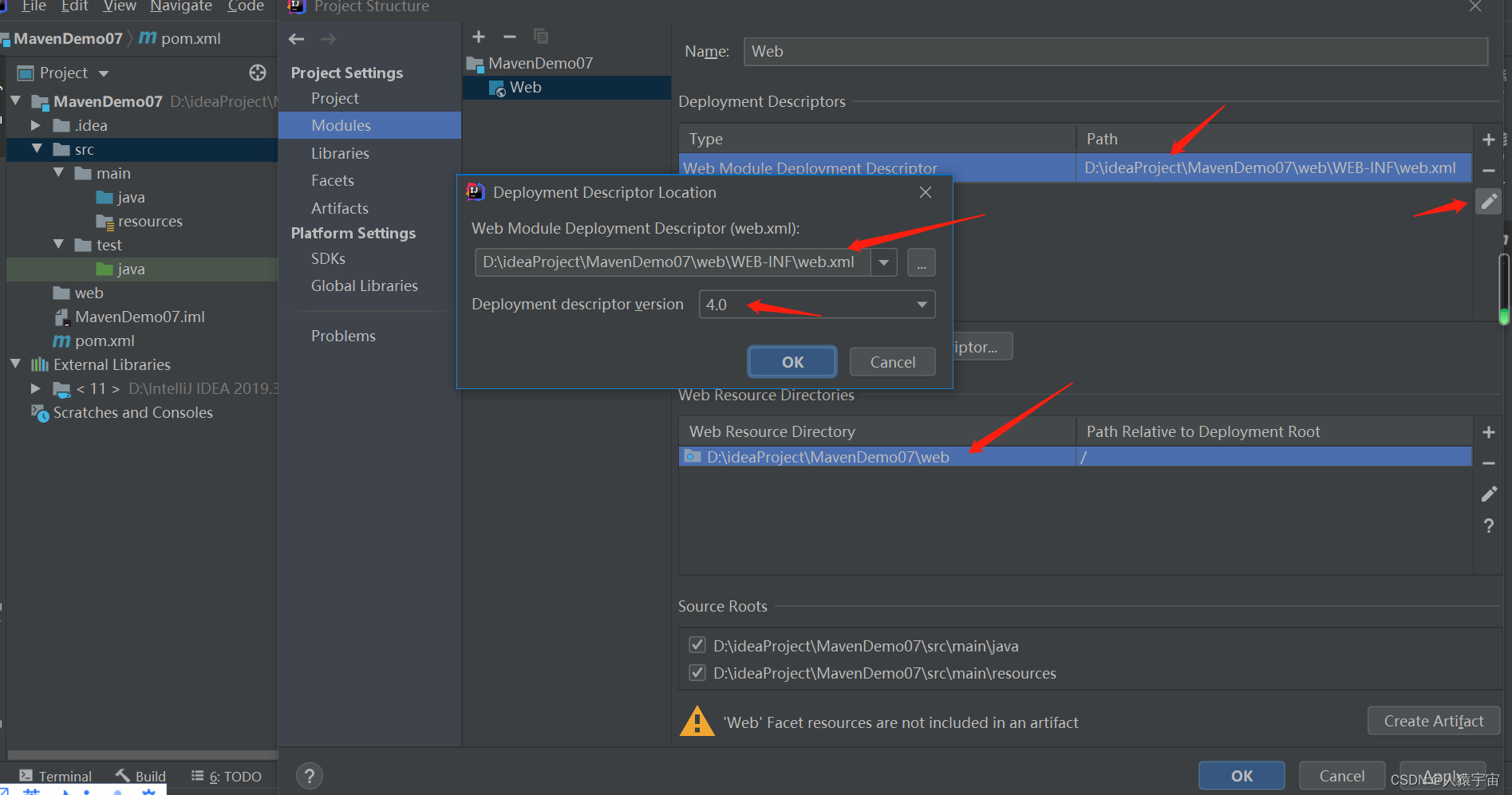Toggle src\main\resources source root checkbox
Screen dimensions: 1512x795
point(697,672)
